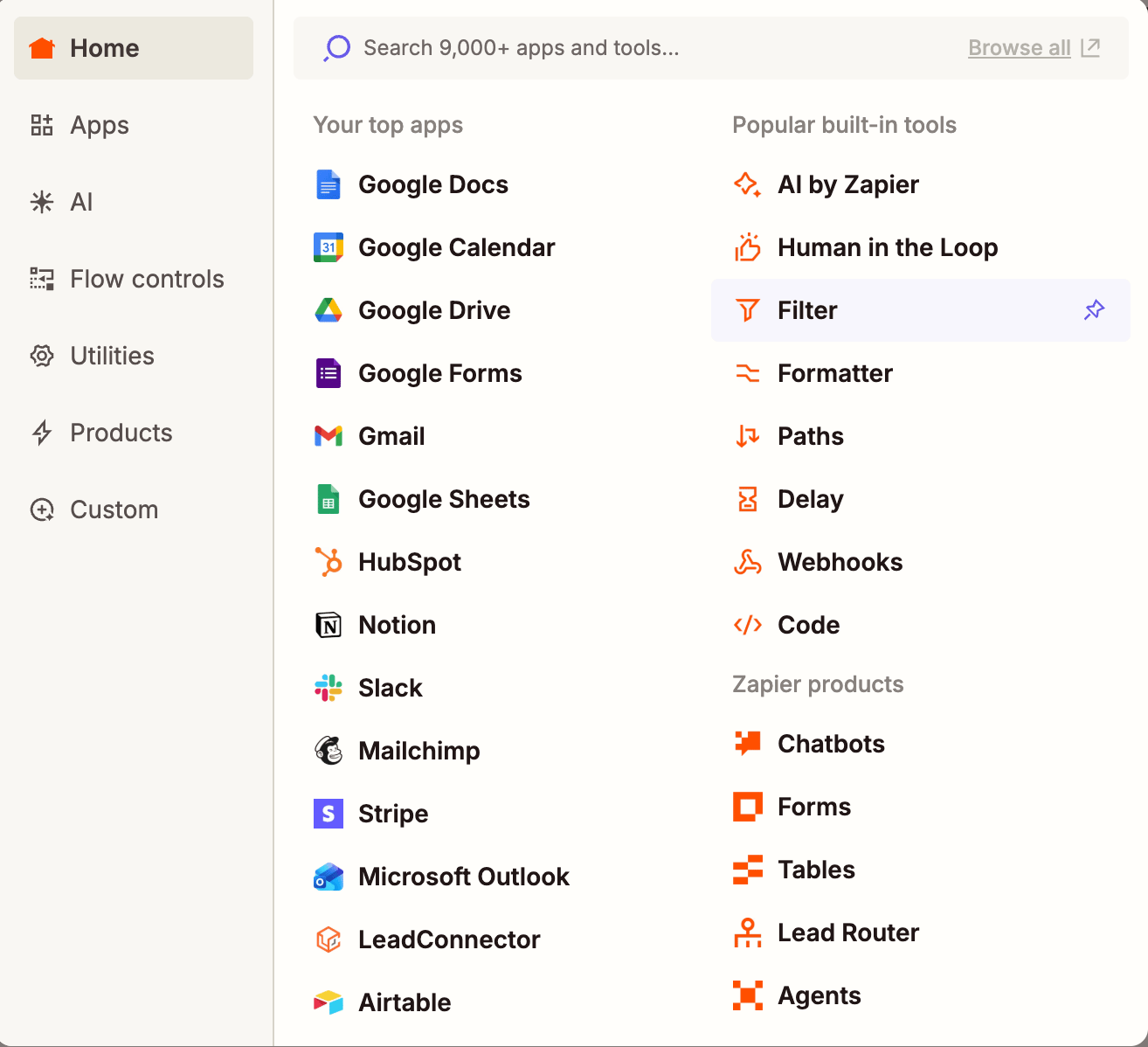Select the HubSpot label

coord(410,562)
